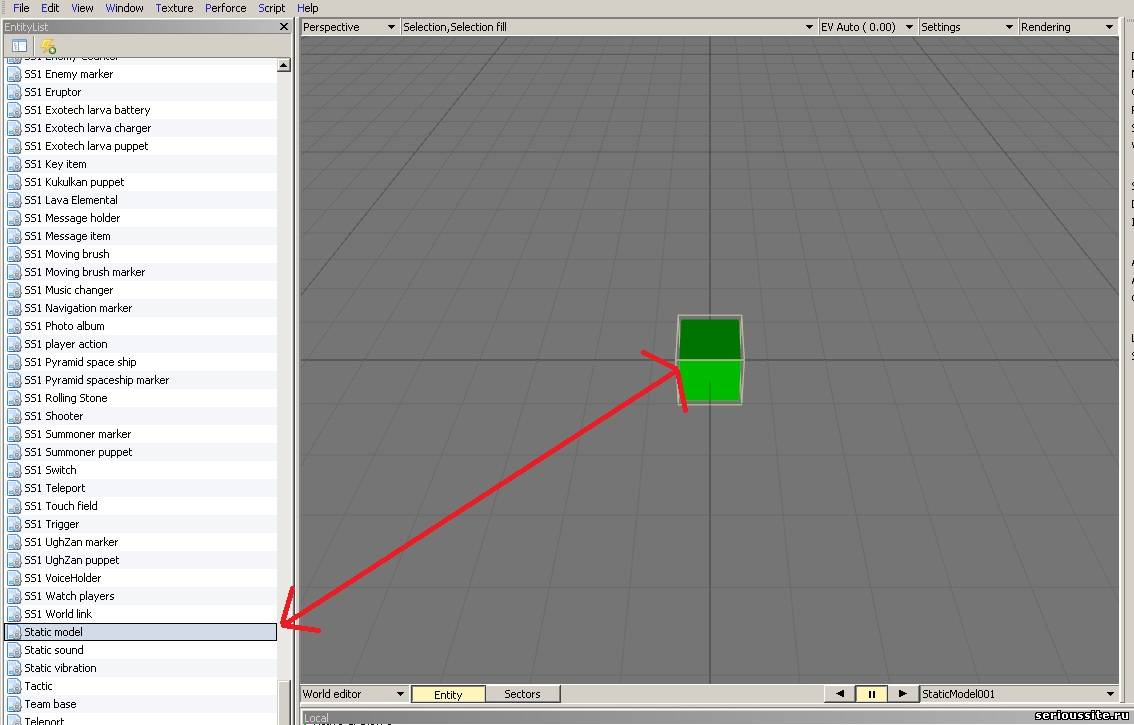This screenshot has width=1134, height=725.
Task: Select SS1 Exotech larva puppet entry
Action: click(141, 146)
